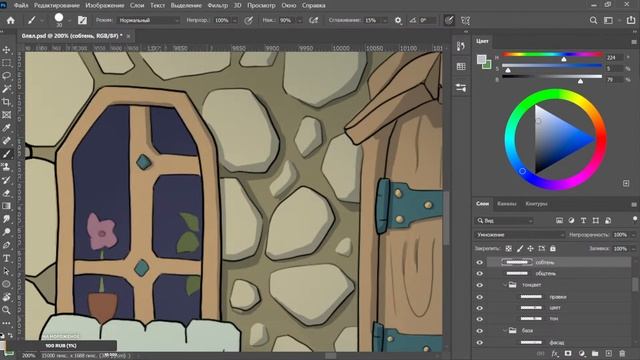The width and height of the screenshot is (640, 360).
Task: Select the History Brush tool
Action: point(7,180)
